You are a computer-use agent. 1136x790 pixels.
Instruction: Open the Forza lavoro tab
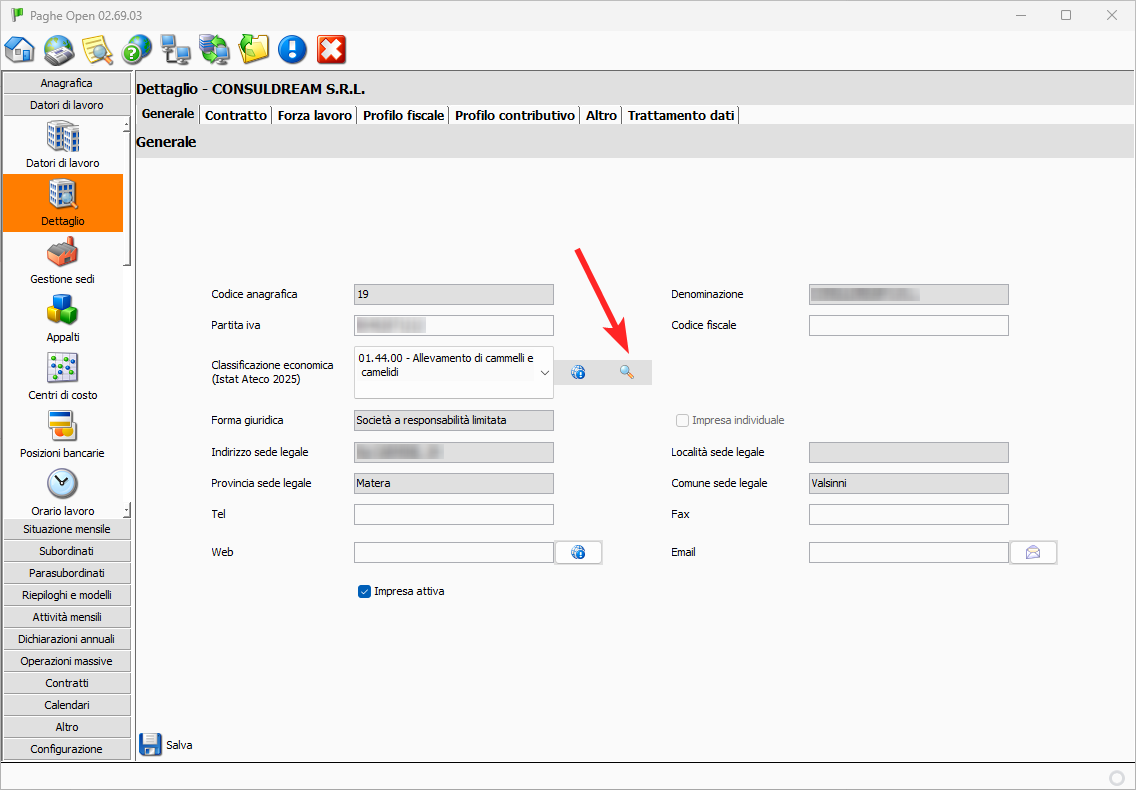click(x=315, y=115)
